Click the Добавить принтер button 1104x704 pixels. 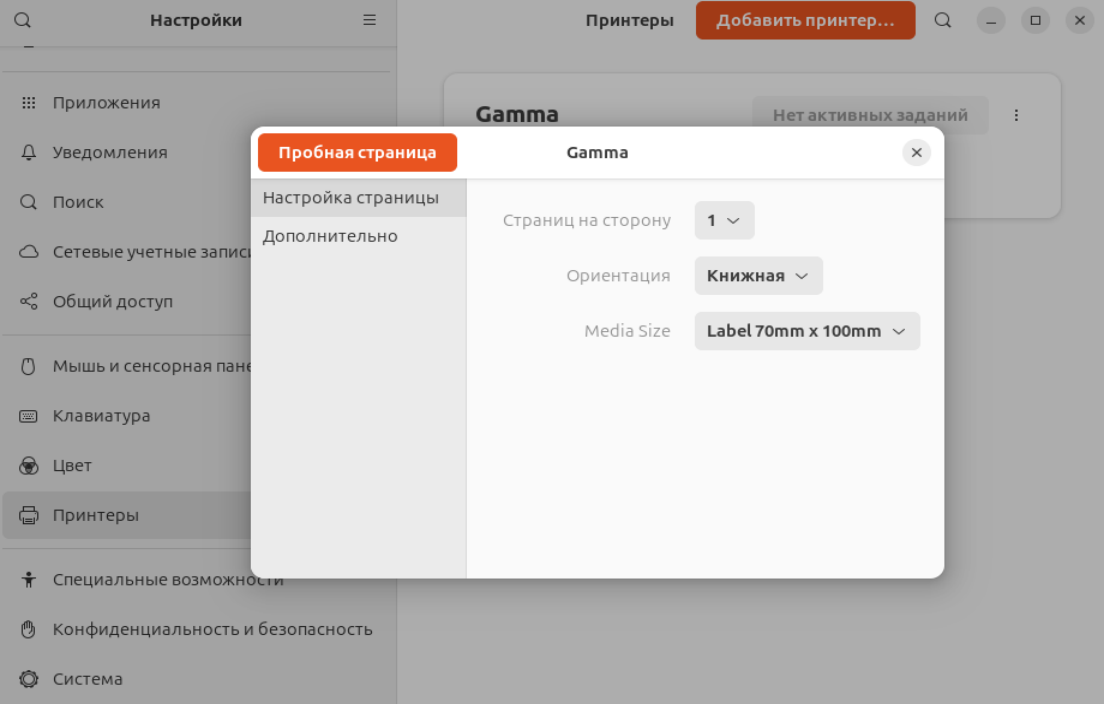tap(805, 20)
